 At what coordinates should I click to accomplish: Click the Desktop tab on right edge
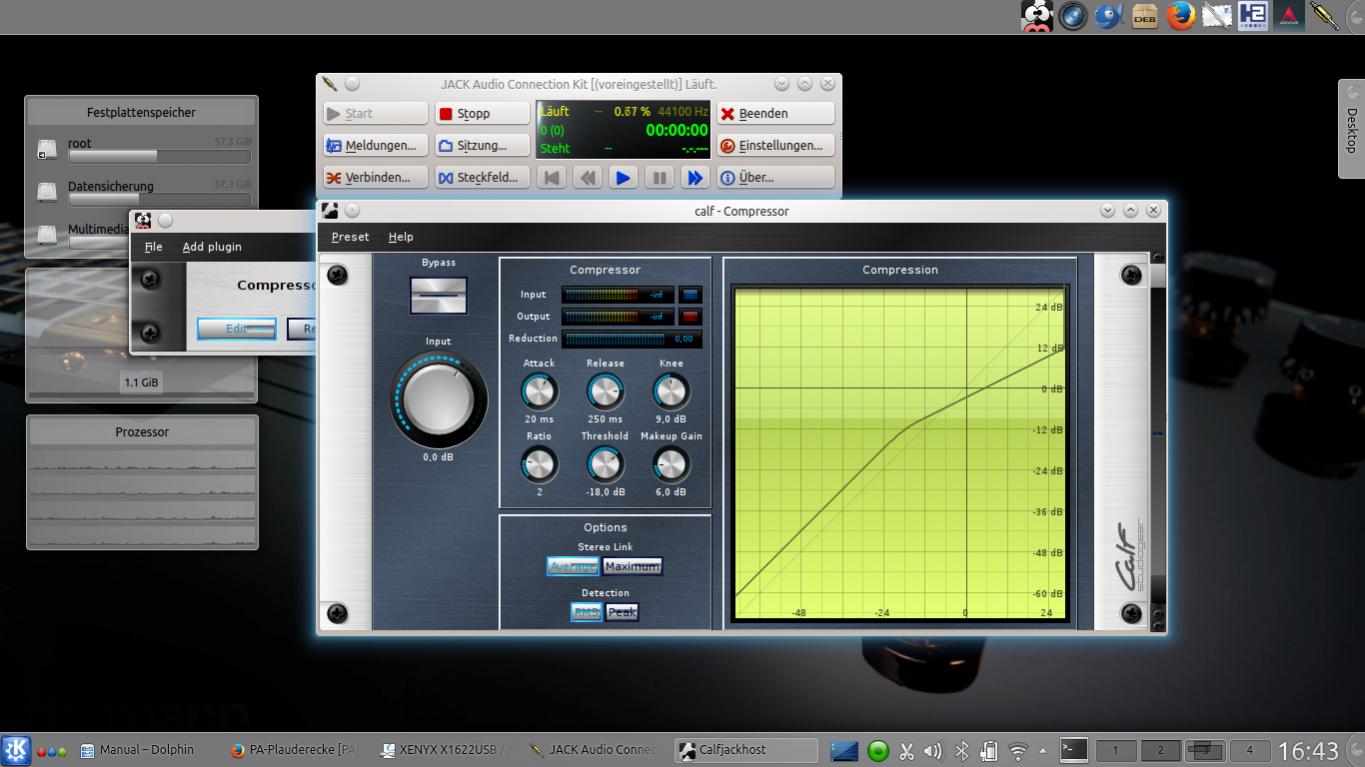(x=1351, y=130)
